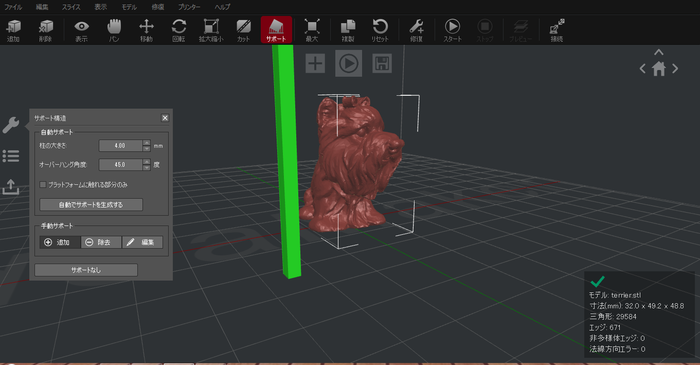
Task: Click the オーバーハング角度 value field 45.0
Action: pos(121,165)
